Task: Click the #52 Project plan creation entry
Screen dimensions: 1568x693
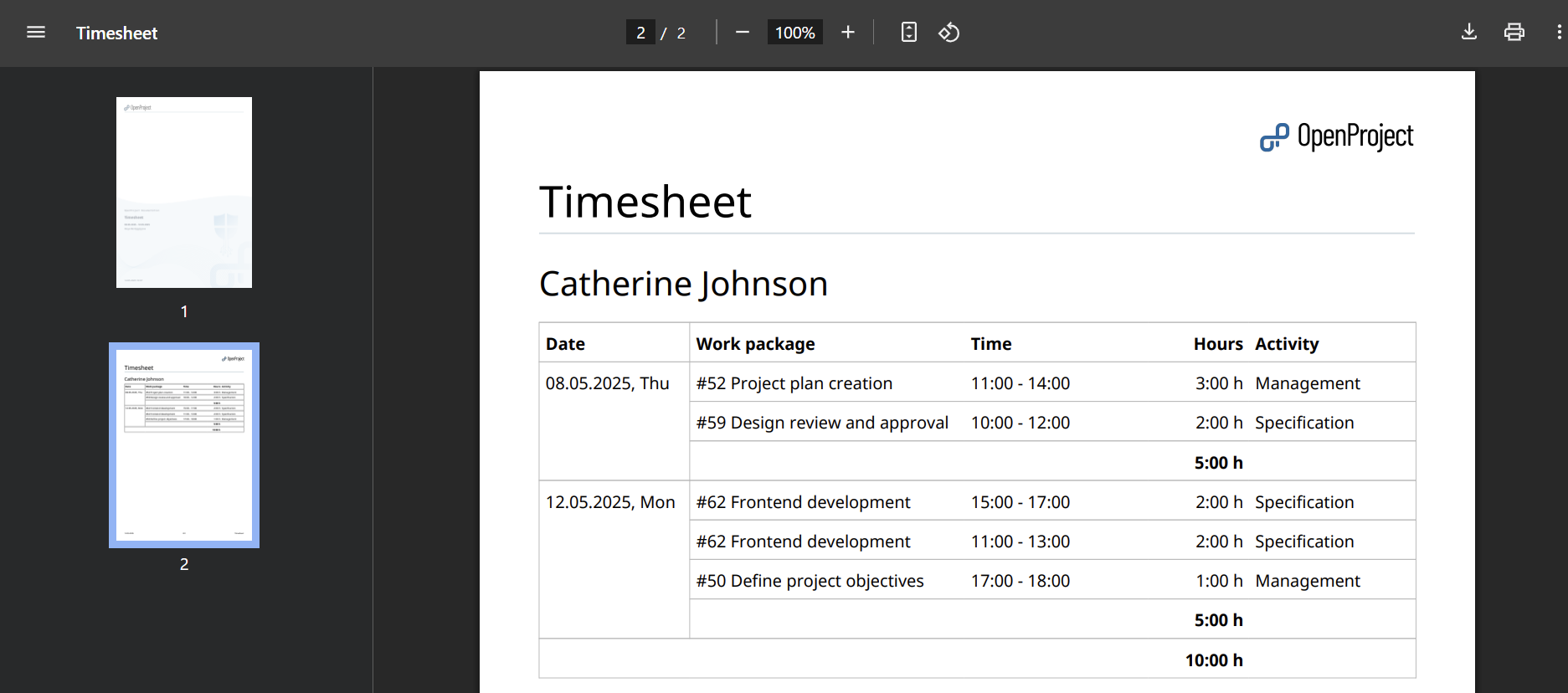Action: (x=794, y=383)
